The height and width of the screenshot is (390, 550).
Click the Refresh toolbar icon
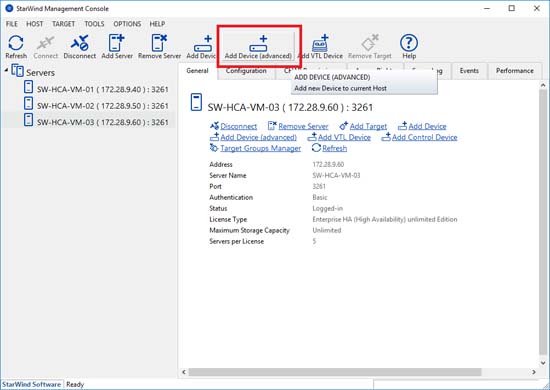[16, 47]
